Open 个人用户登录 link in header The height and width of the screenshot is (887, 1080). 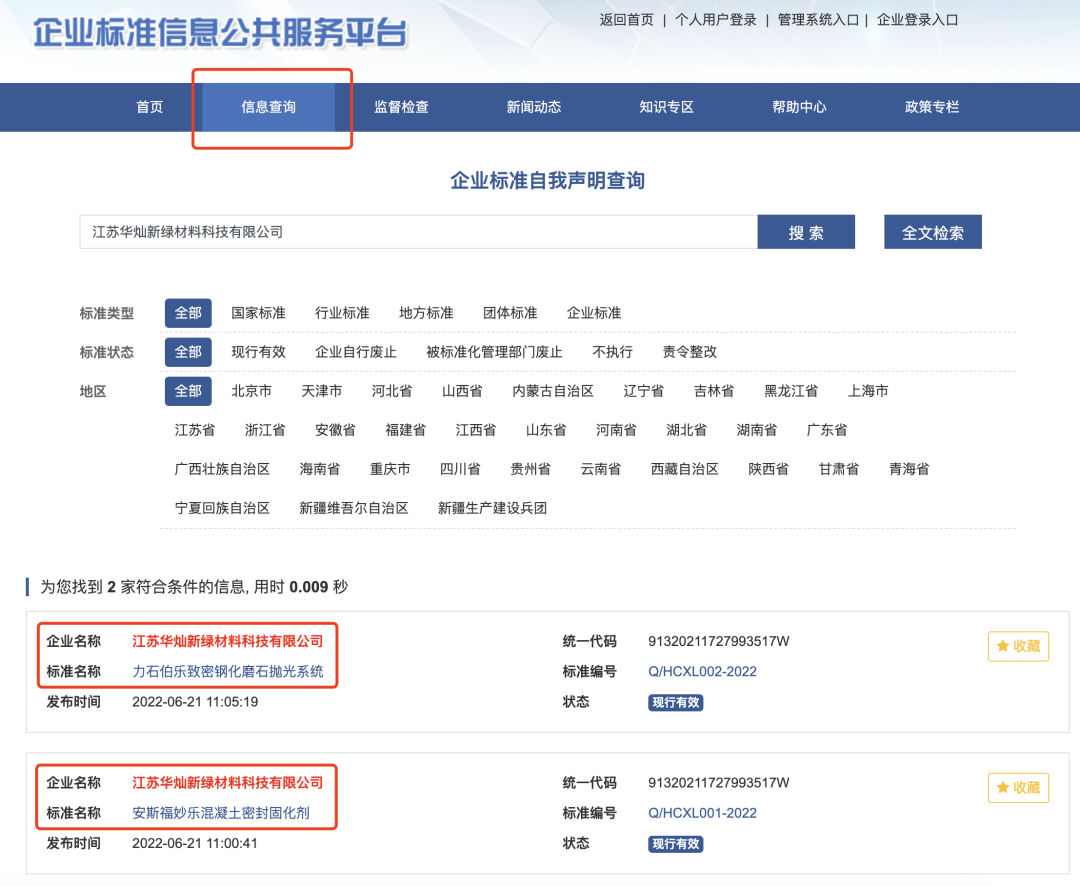coord(715,20)
